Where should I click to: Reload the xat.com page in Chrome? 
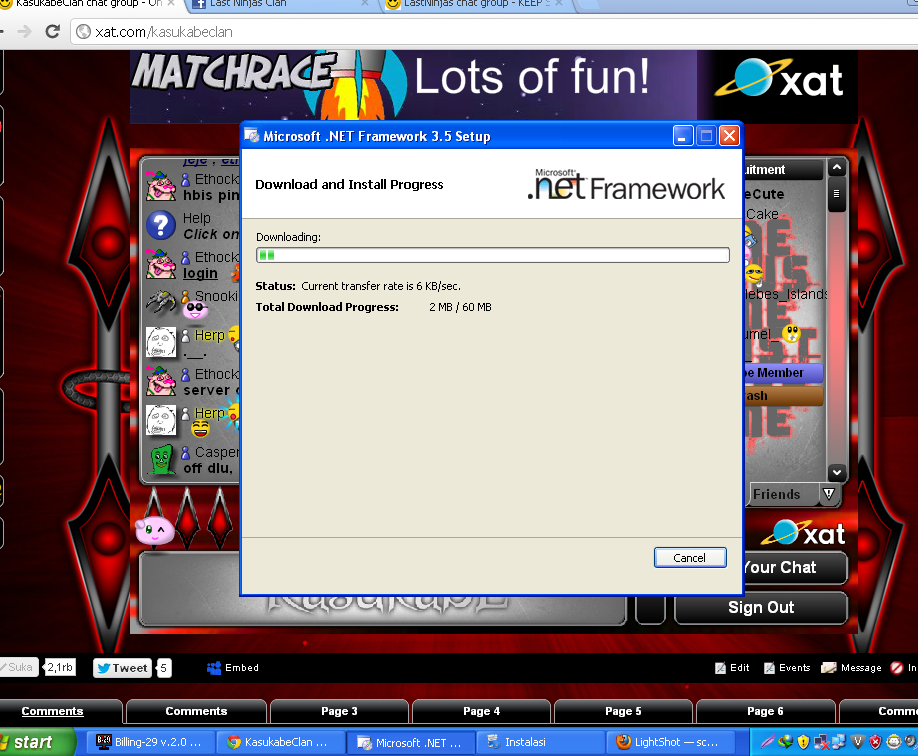53,32
